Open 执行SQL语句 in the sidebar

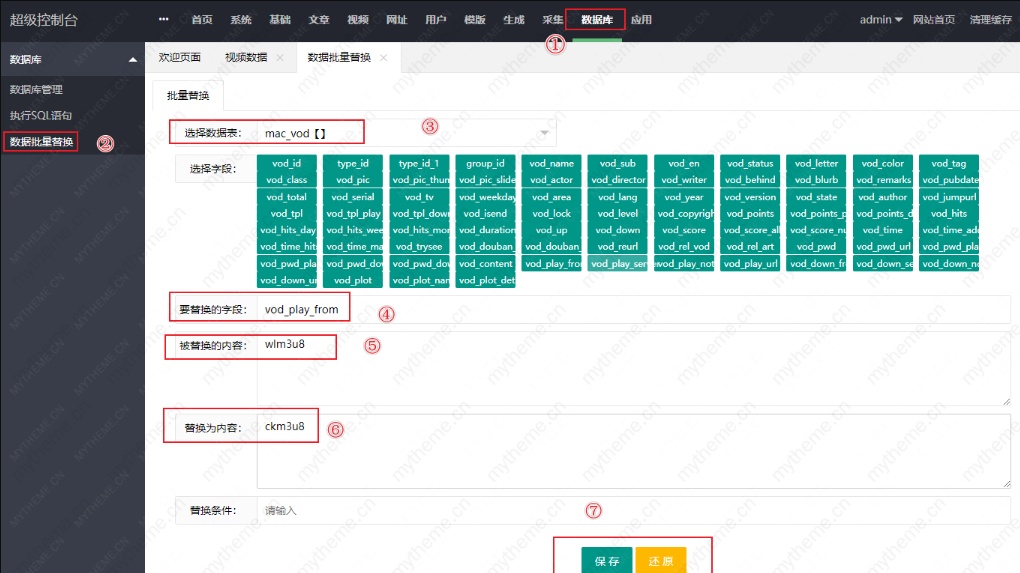pyautogui.click(x=41, y=116)
